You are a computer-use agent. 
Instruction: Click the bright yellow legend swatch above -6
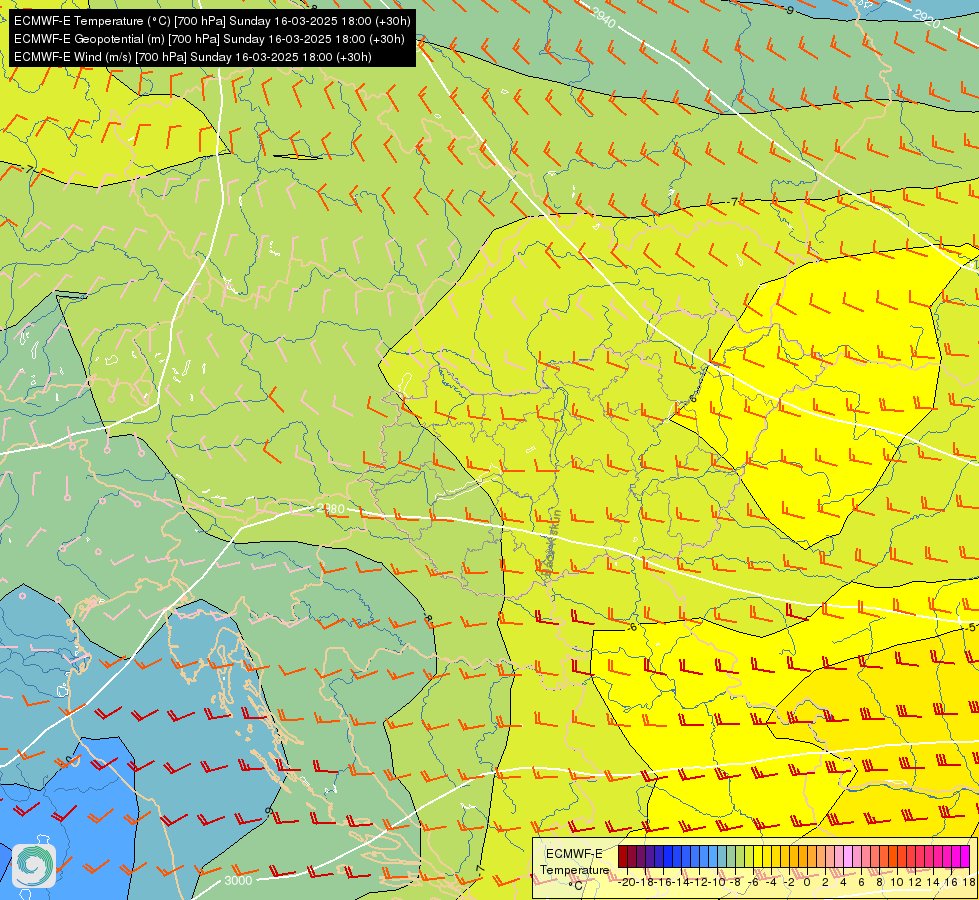(x=758, y=857)
